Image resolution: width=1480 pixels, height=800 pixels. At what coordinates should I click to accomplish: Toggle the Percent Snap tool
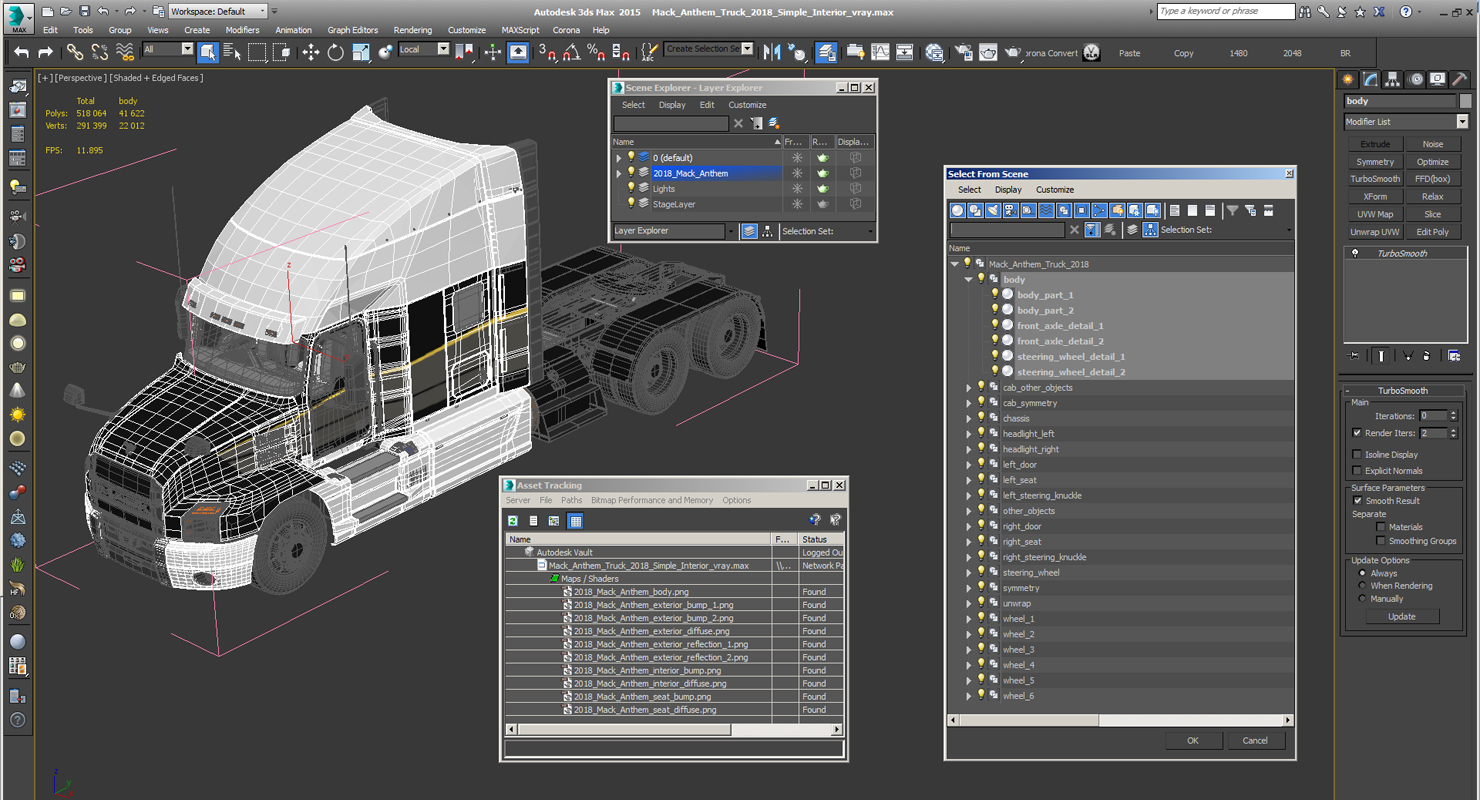[x=596, y=53]
